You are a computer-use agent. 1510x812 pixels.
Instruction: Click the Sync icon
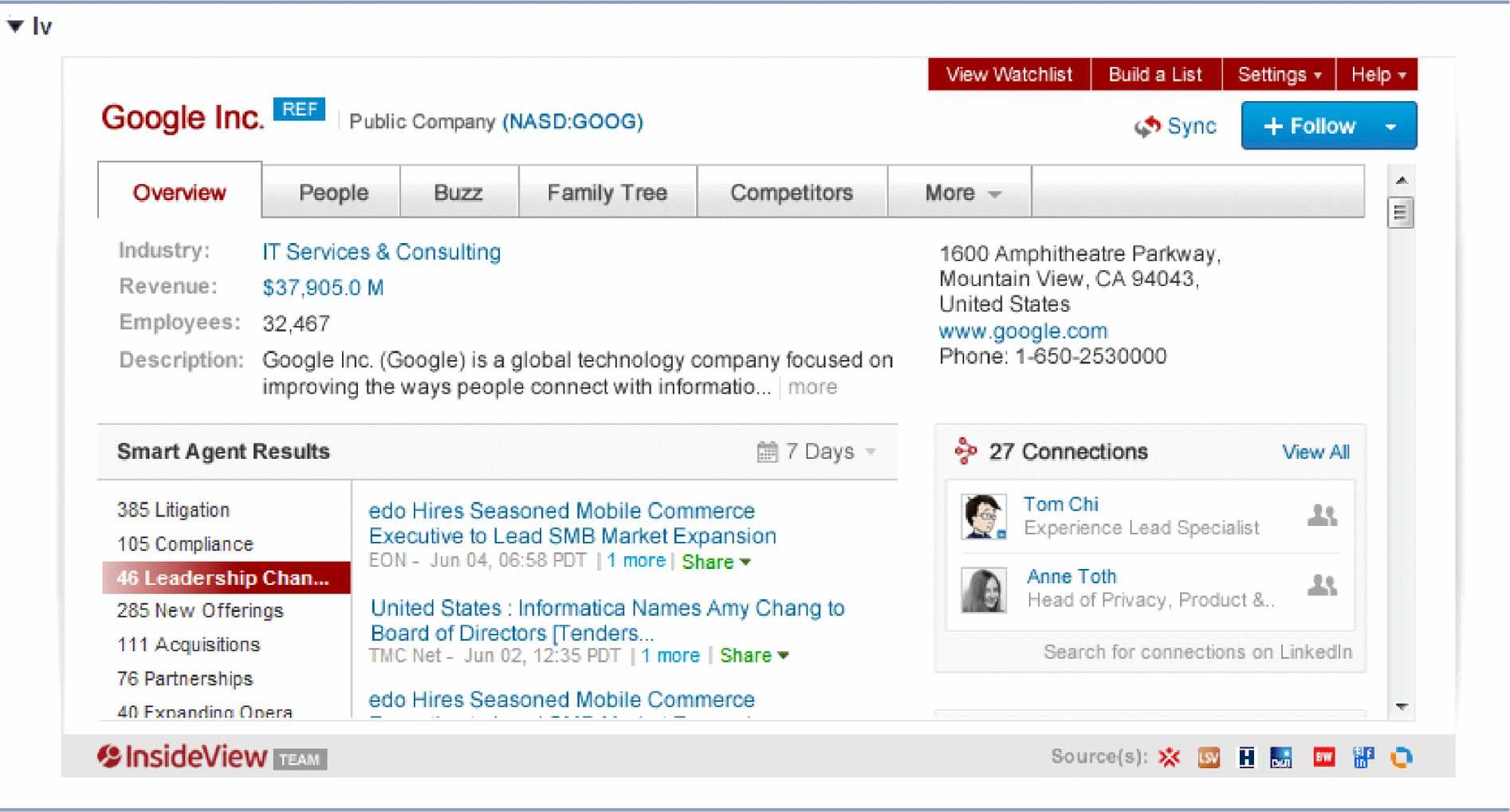point(1147,126)
